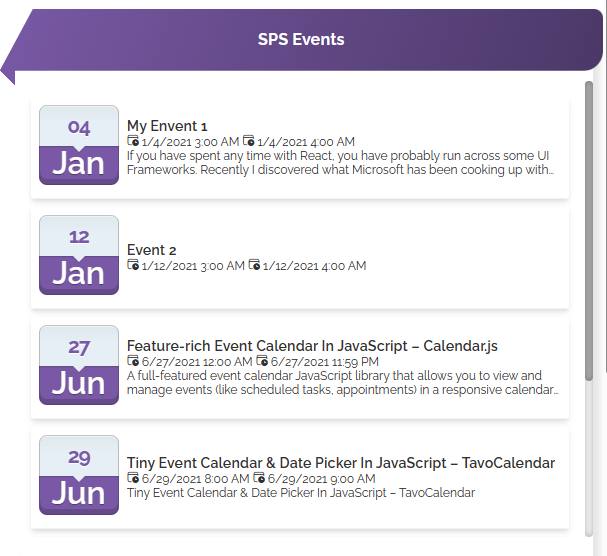The image size is (607, 556).
Task: Click clock icon before 6/29/2021 8:00 AM
Action: [x=133, y=478]
